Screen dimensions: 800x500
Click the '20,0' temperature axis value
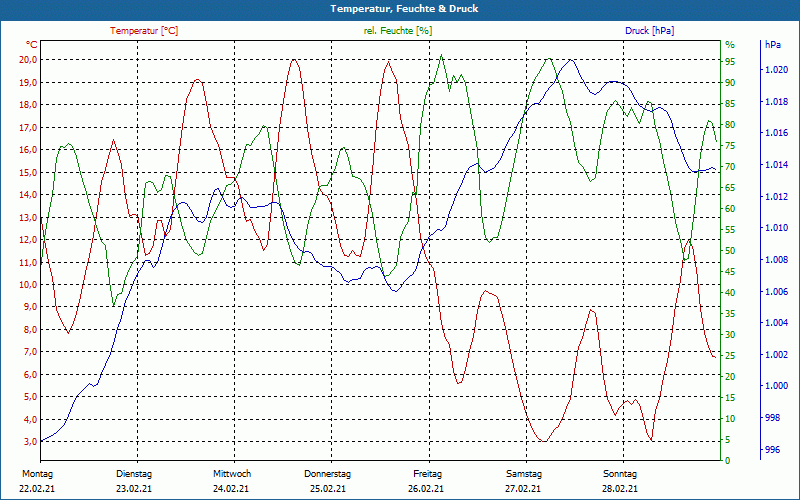click(30, 60)
